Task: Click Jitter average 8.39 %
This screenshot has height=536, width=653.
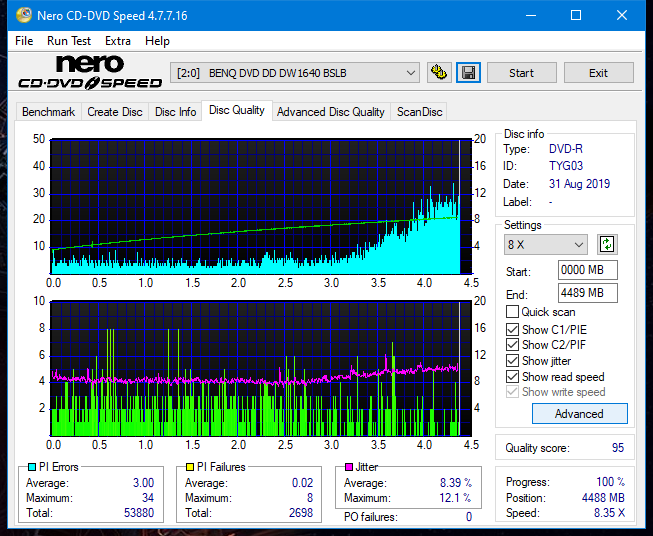Action: tap(456, 483)
